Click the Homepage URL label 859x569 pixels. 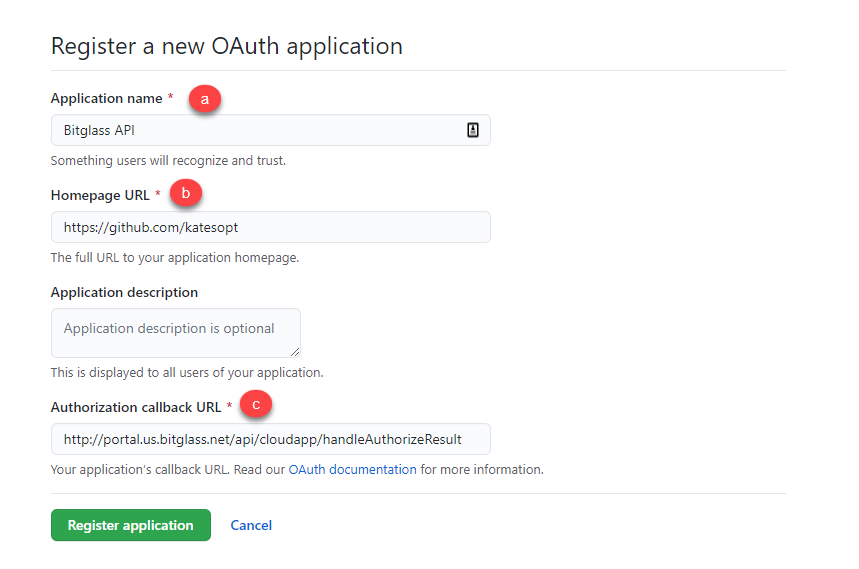(100, 196)
